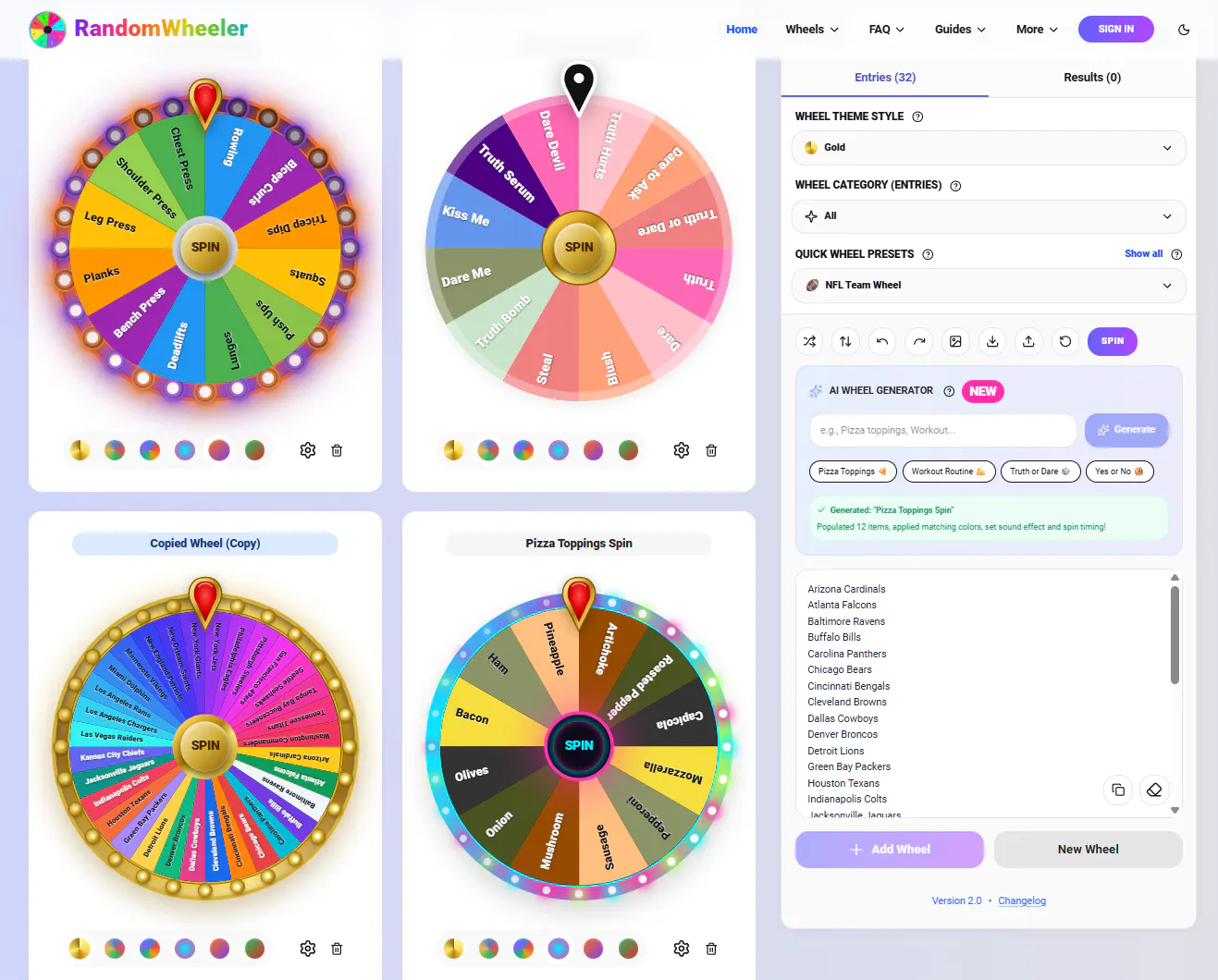Delete the Pizza Toppings Spin wheel
Image resolution: width=1218 pixels, height=980 pixels.
pyautogui.click(x=711, y=949)
